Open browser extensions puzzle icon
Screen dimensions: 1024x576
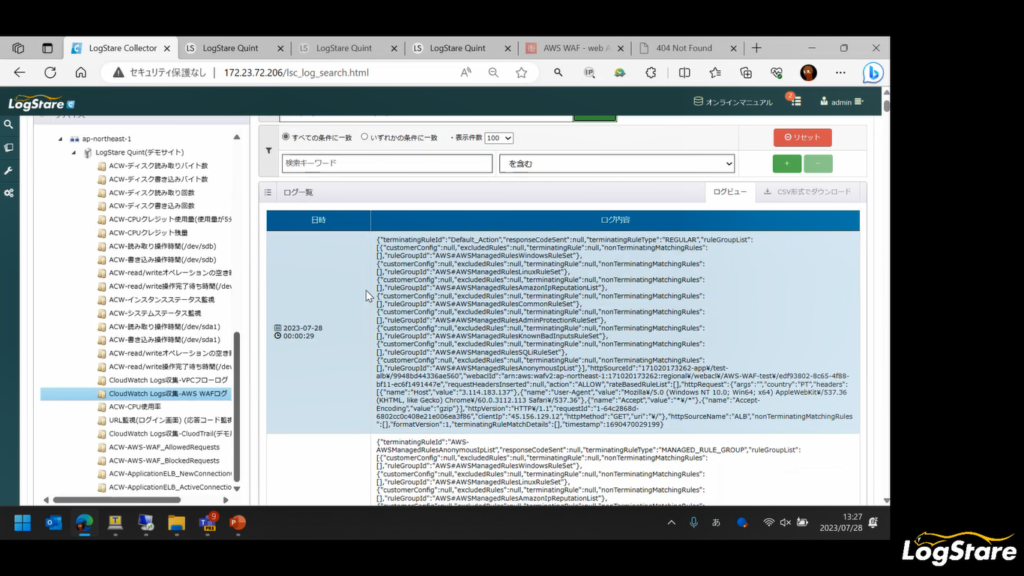click(x=650, y=72)
